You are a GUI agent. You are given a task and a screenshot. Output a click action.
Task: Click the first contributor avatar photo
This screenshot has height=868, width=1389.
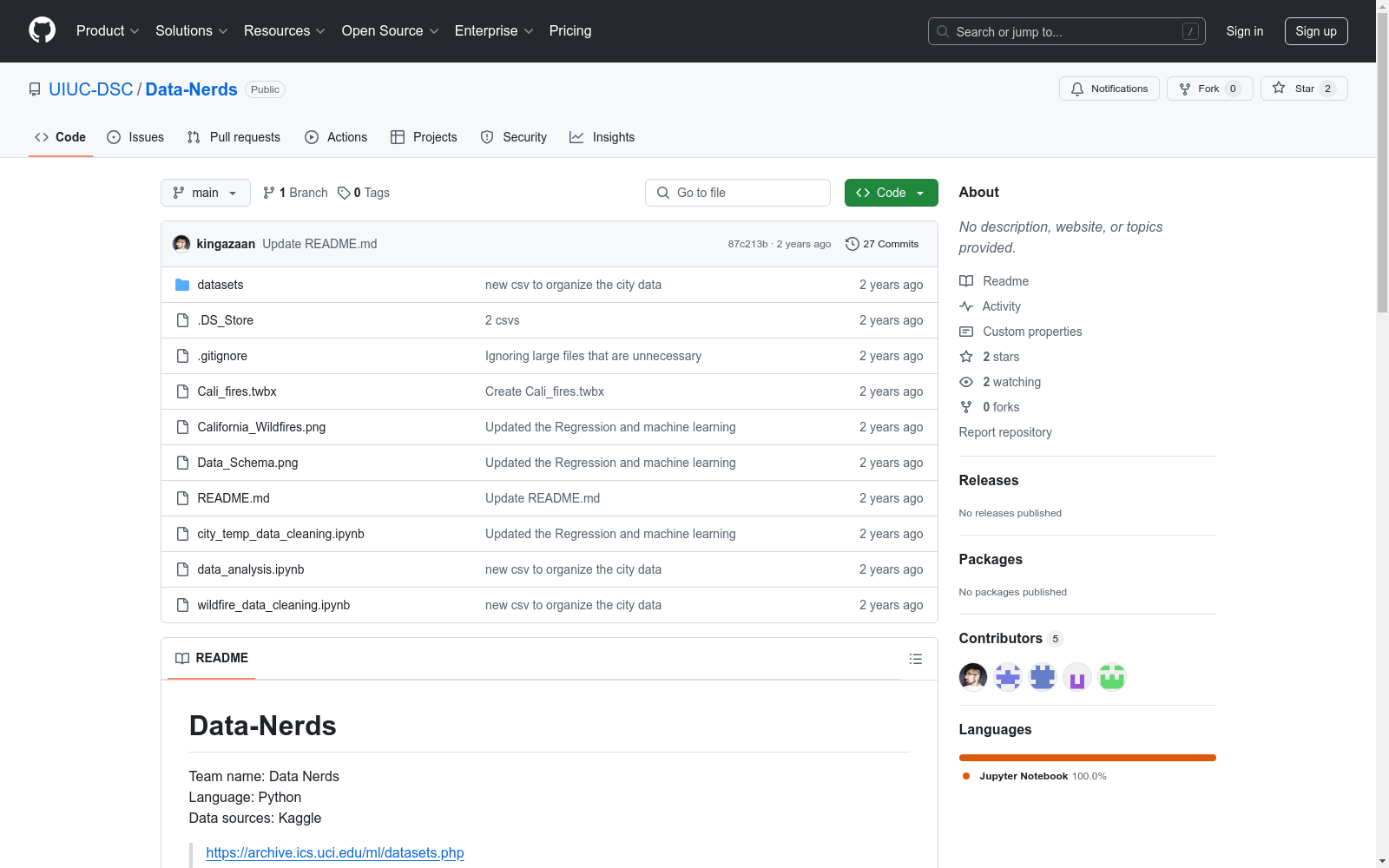(973, 677)
